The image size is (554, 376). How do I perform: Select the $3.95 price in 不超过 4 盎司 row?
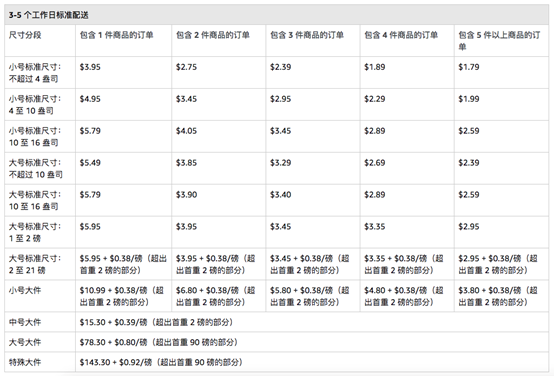(x=90, y=67)
